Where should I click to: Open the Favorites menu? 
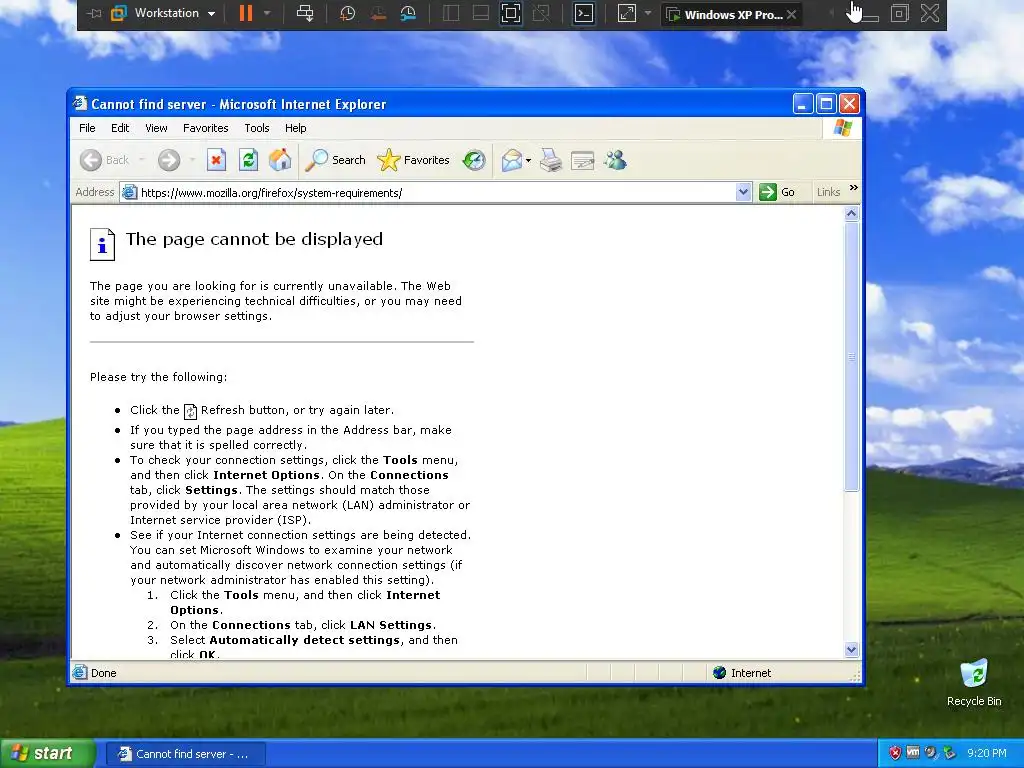206,128
